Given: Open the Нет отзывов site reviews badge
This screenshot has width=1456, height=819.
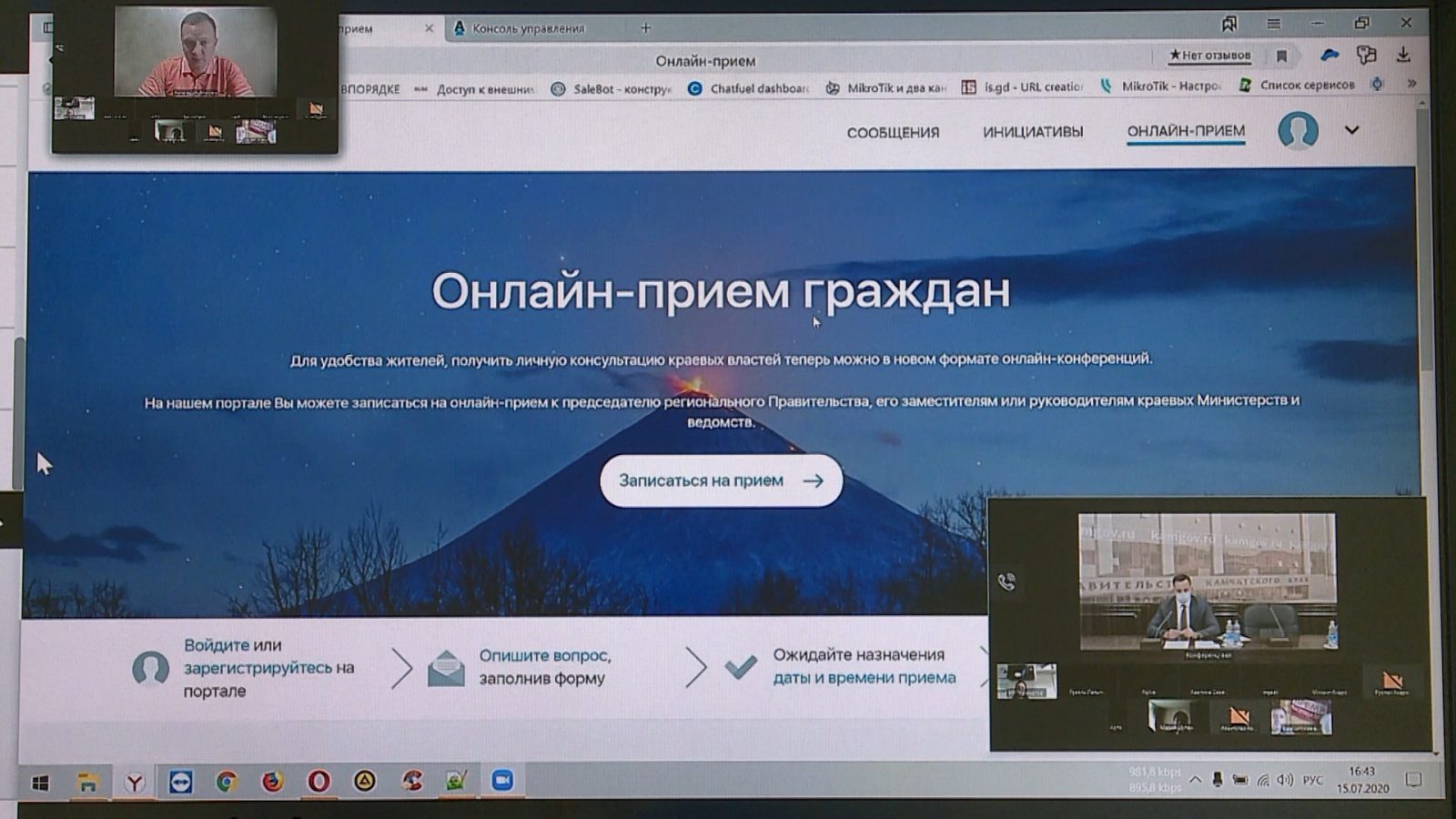Looking at the screenshot, I should point(1209,56).
